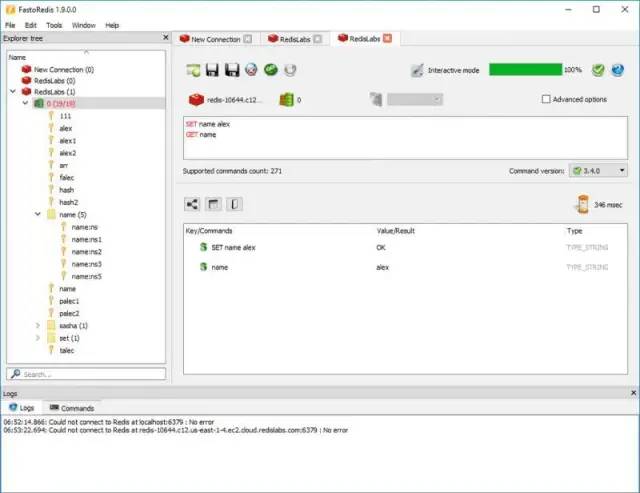Switch to the Commands log tab
640x493 pixels.
(72, 408)
